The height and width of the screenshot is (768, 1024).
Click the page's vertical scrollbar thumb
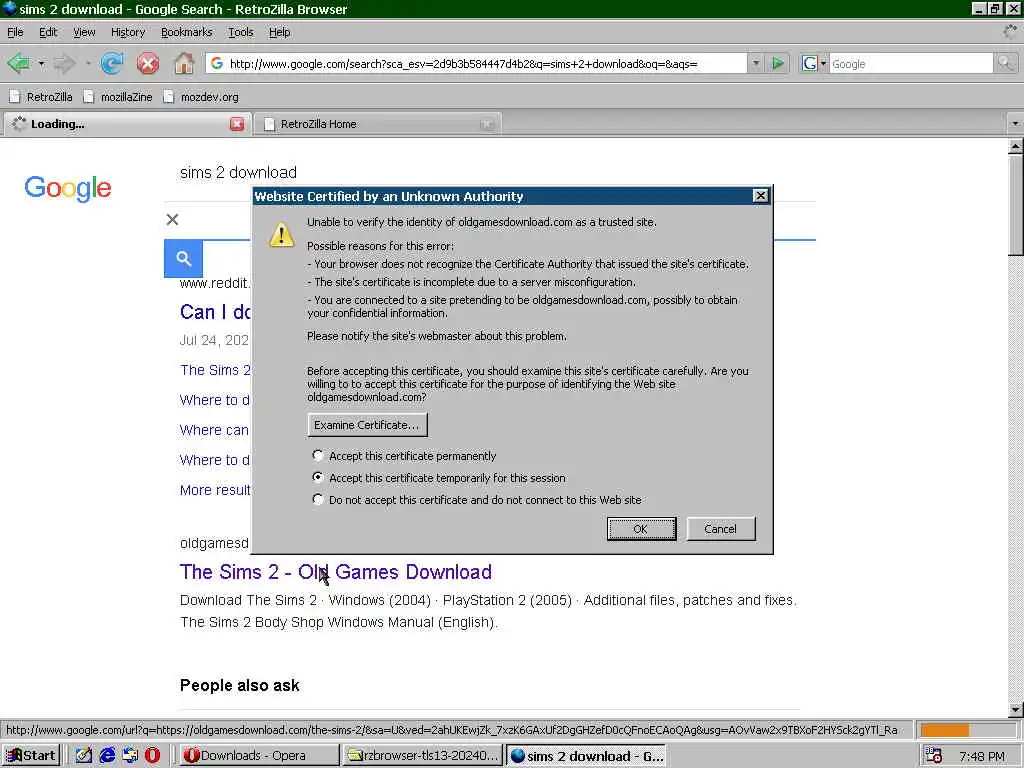pyautogui.click(x=1015, y=205)
